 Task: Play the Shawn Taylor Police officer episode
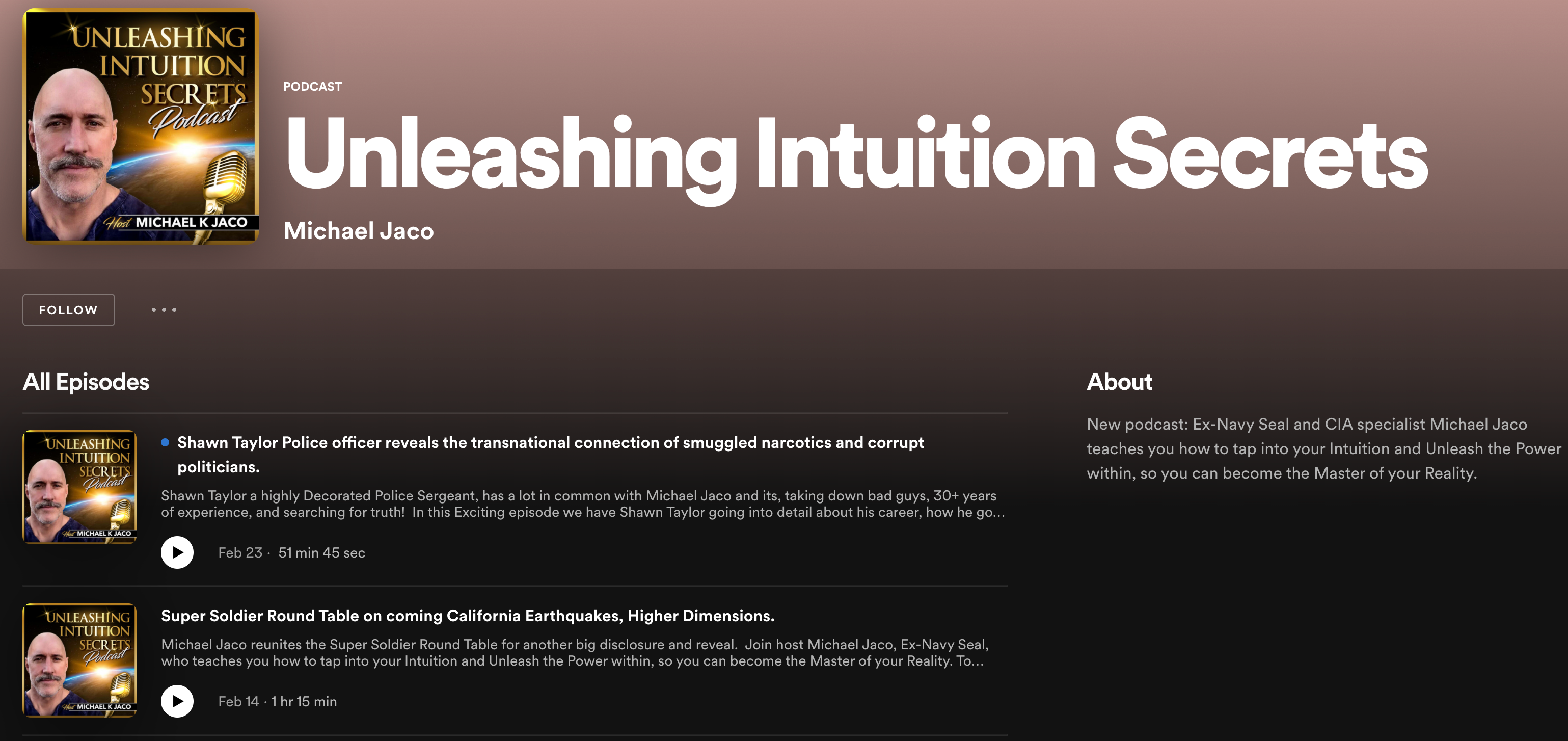177,552
